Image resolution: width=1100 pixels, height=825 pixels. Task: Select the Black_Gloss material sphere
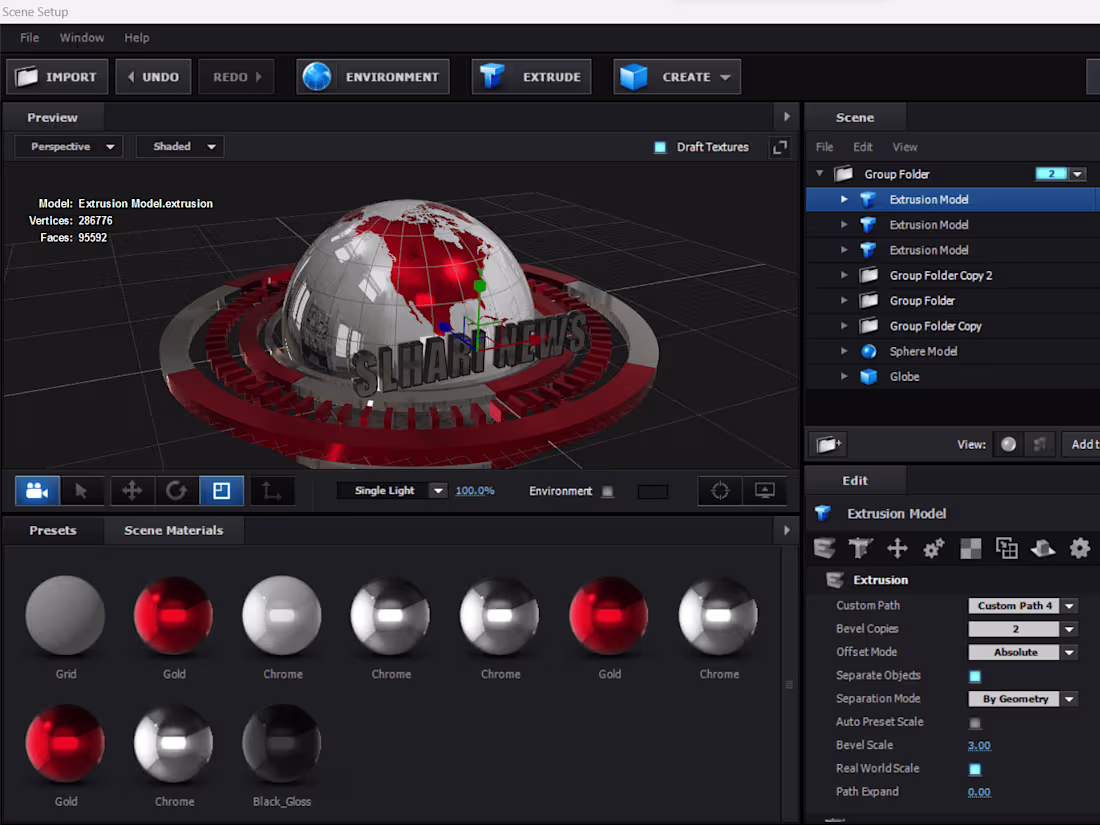[282, 743]
